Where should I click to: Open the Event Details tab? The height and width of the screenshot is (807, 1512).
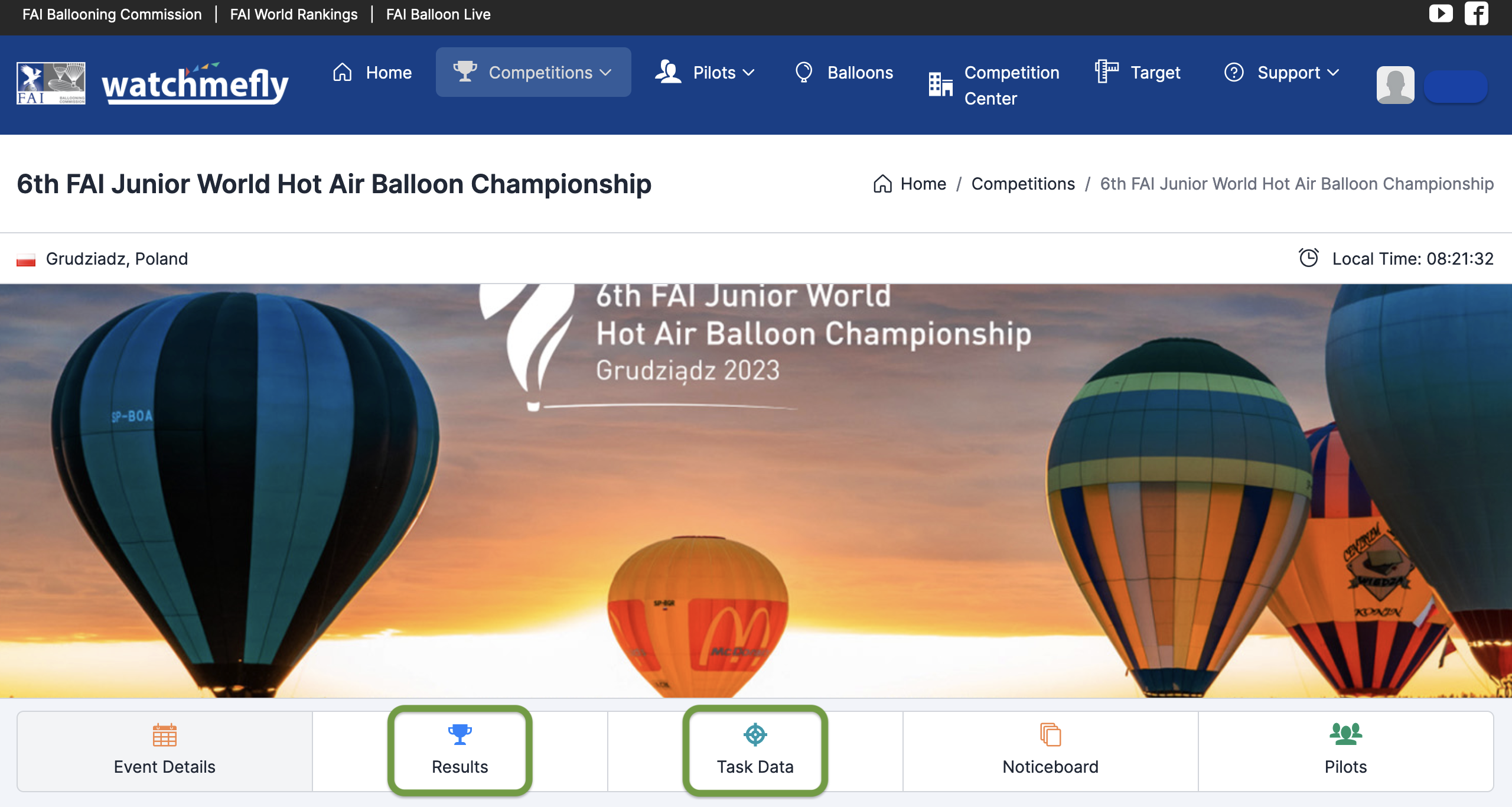tap(164, 750)
